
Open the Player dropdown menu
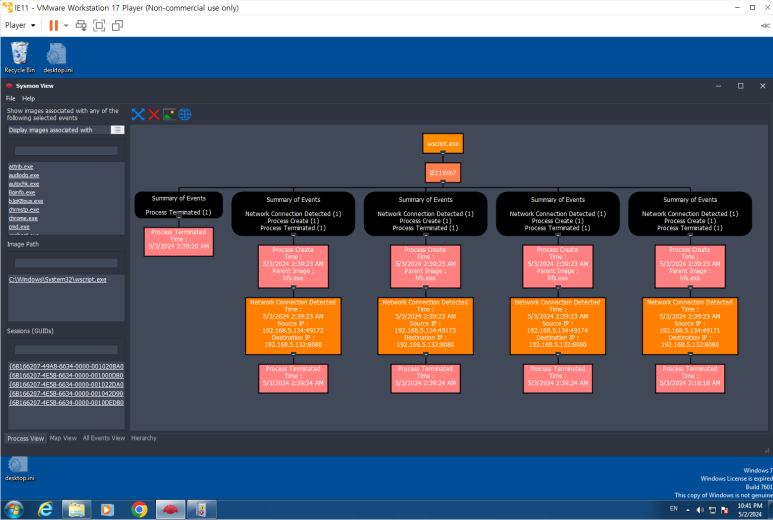[20, 25]
